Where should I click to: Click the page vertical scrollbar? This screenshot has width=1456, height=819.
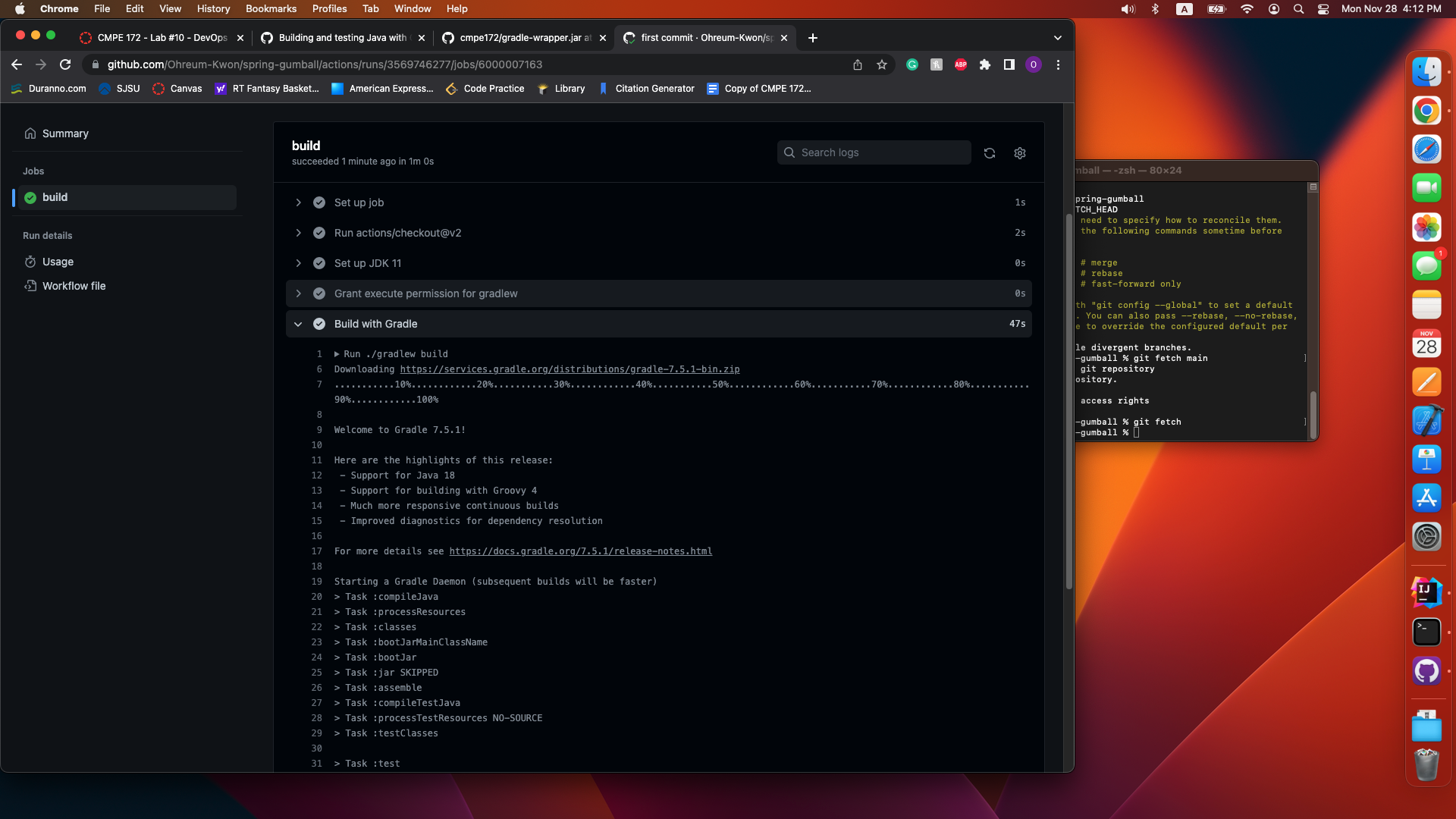click(1068, 402)
